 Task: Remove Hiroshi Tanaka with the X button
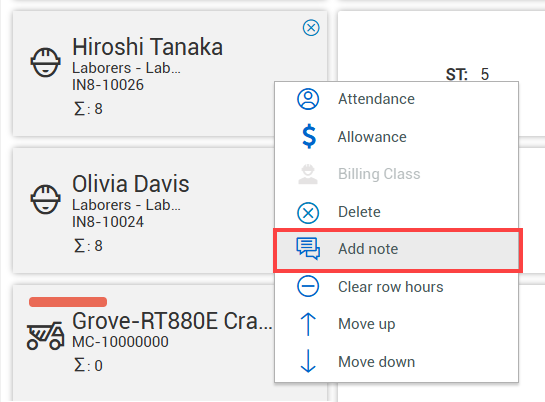(x=311, y=27)
